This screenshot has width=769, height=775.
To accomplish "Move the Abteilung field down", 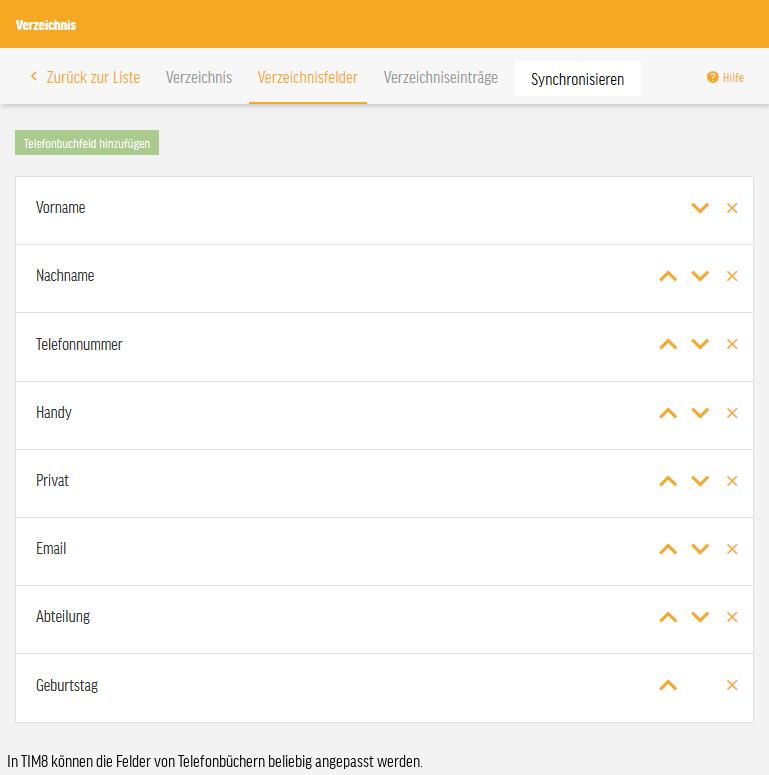I will tap(700, 617).
